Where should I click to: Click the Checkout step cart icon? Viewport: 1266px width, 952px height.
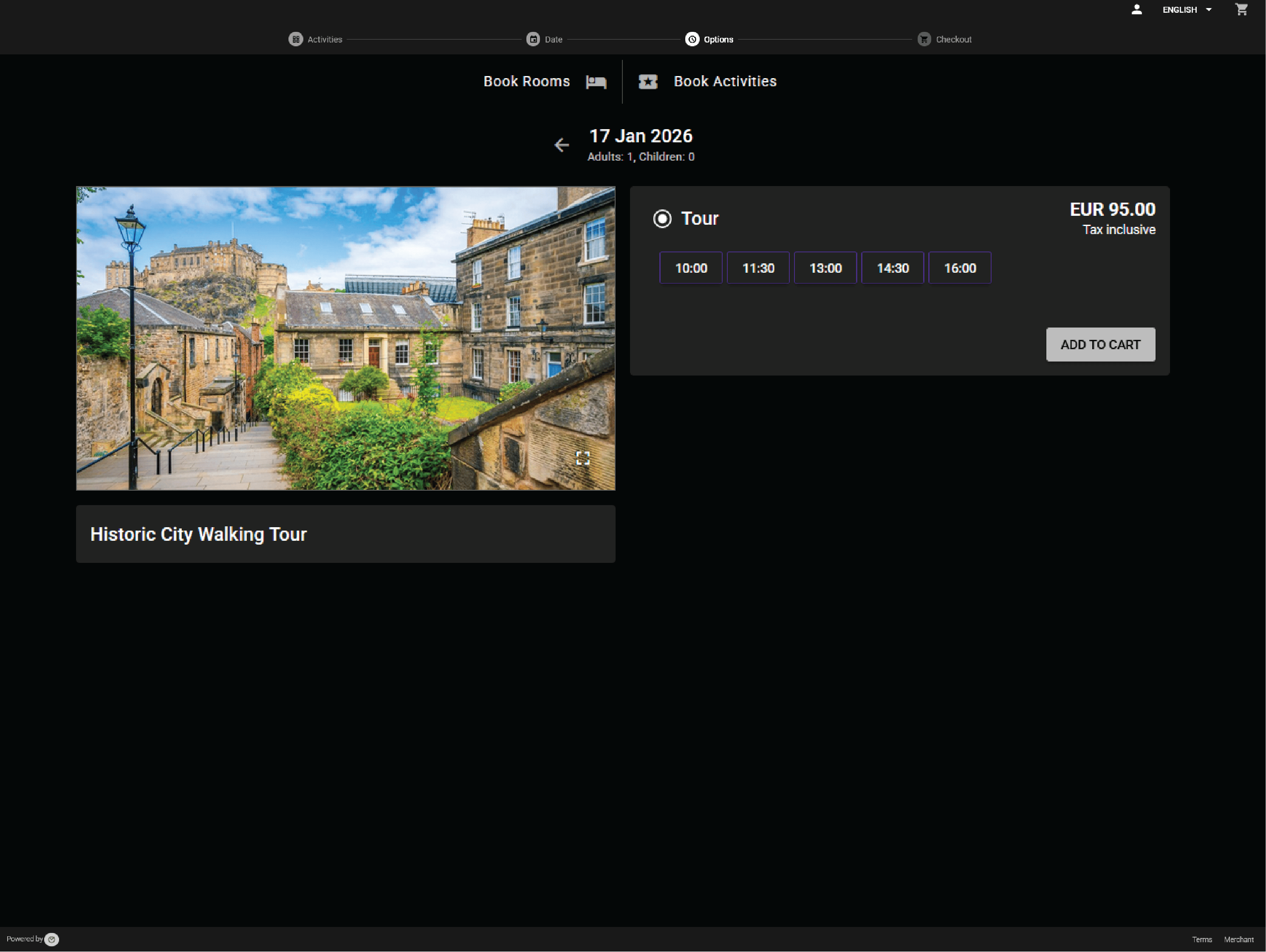click(x=924, y=40)
